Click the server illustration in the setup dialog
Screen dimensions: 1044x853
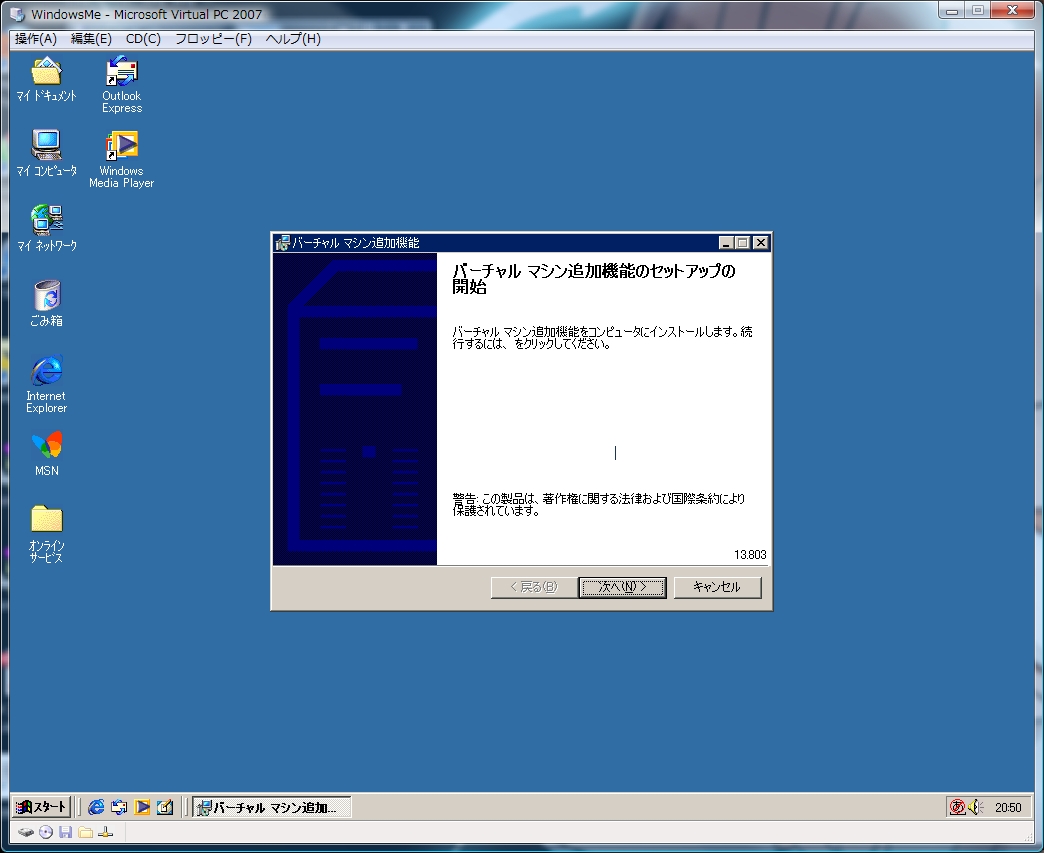pyautogui.click(x=355, y=409)
